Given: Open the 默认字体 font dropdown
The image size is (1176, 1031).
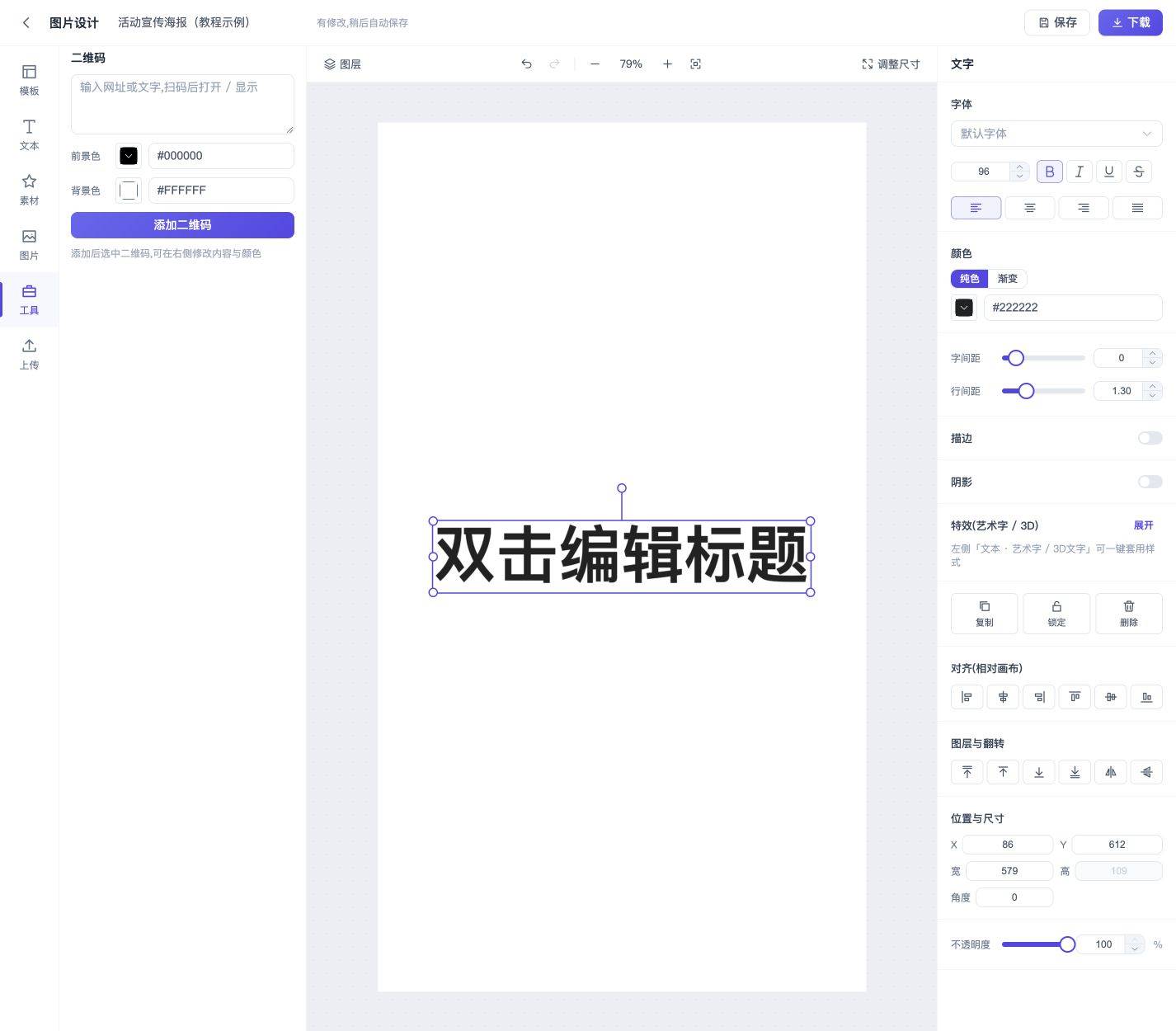Looking at the screenshot, I should (x=1056, y=134).
